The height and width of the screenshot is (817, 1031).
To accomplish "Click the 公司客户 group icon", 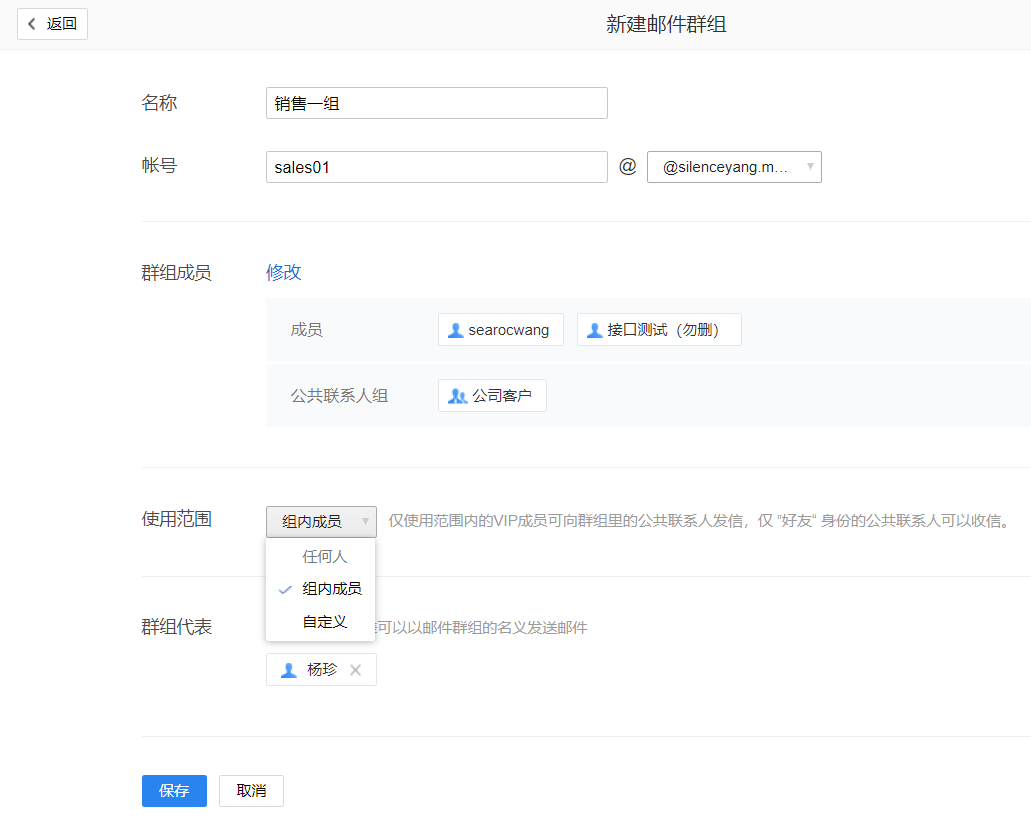I will click(458, 396).
